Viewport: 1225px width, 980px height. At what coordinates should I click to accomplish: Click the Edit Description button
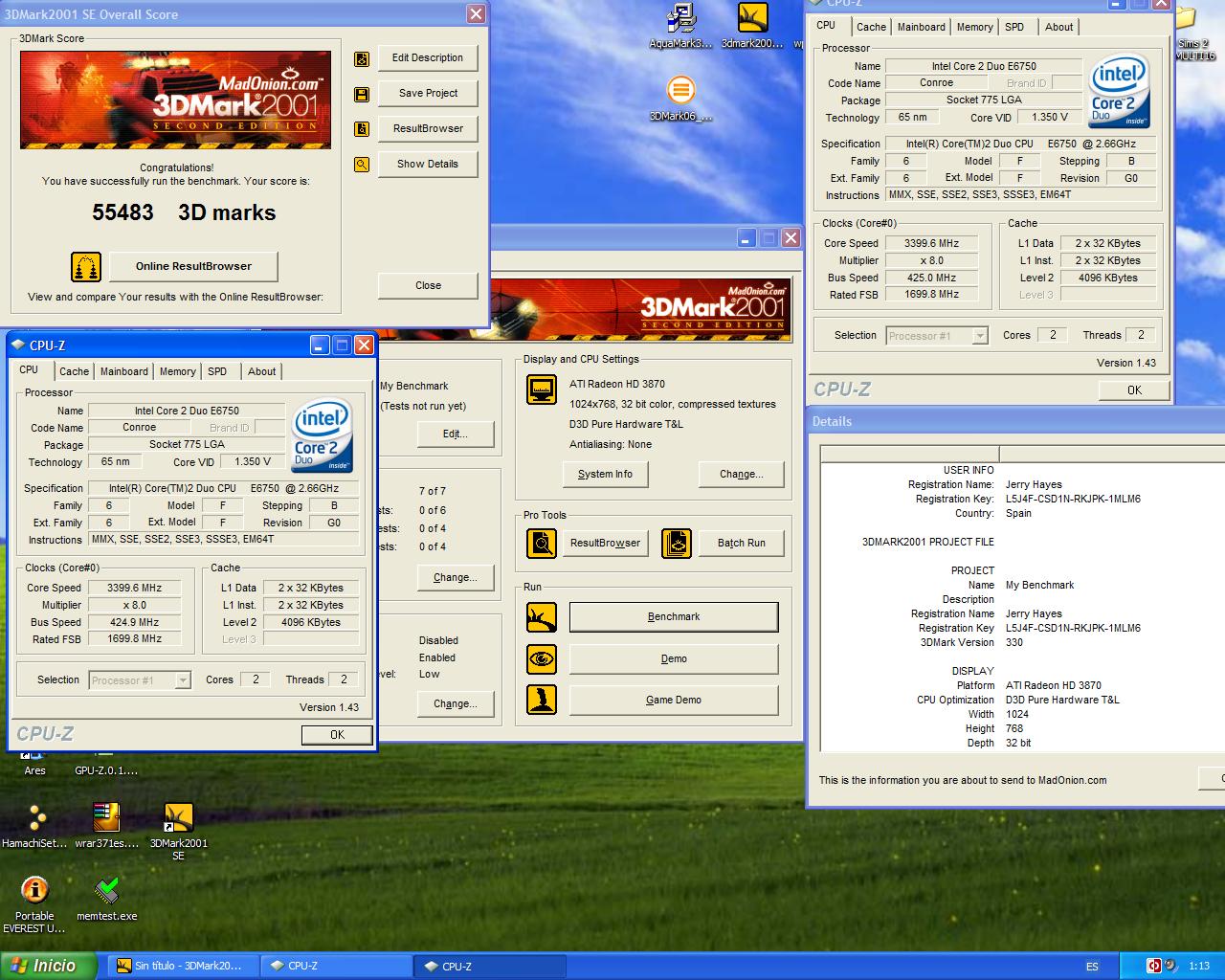tap(428, 58)
